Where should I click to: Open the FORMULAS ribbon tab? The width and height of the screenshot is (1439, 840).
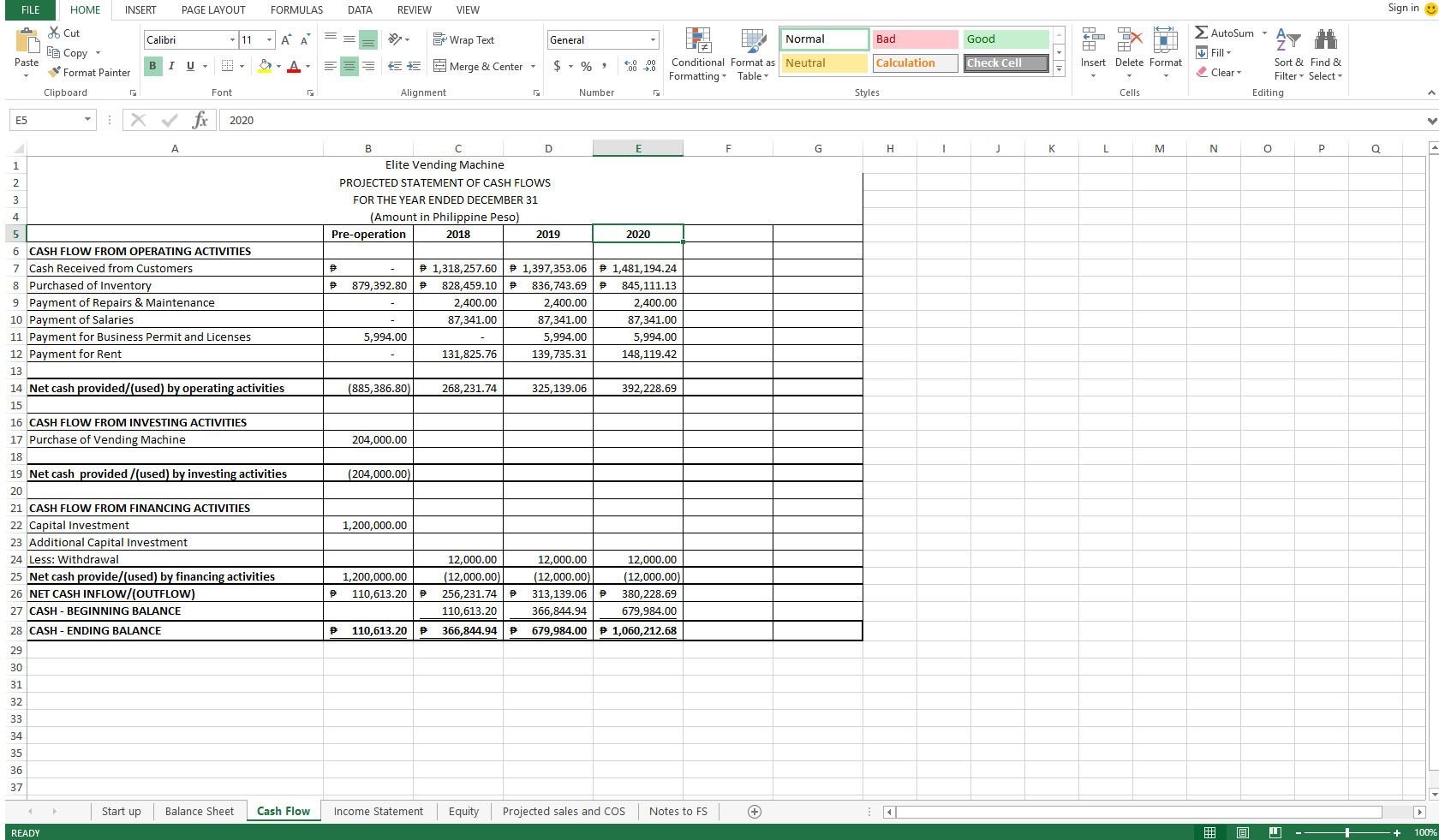pos(296,10)
